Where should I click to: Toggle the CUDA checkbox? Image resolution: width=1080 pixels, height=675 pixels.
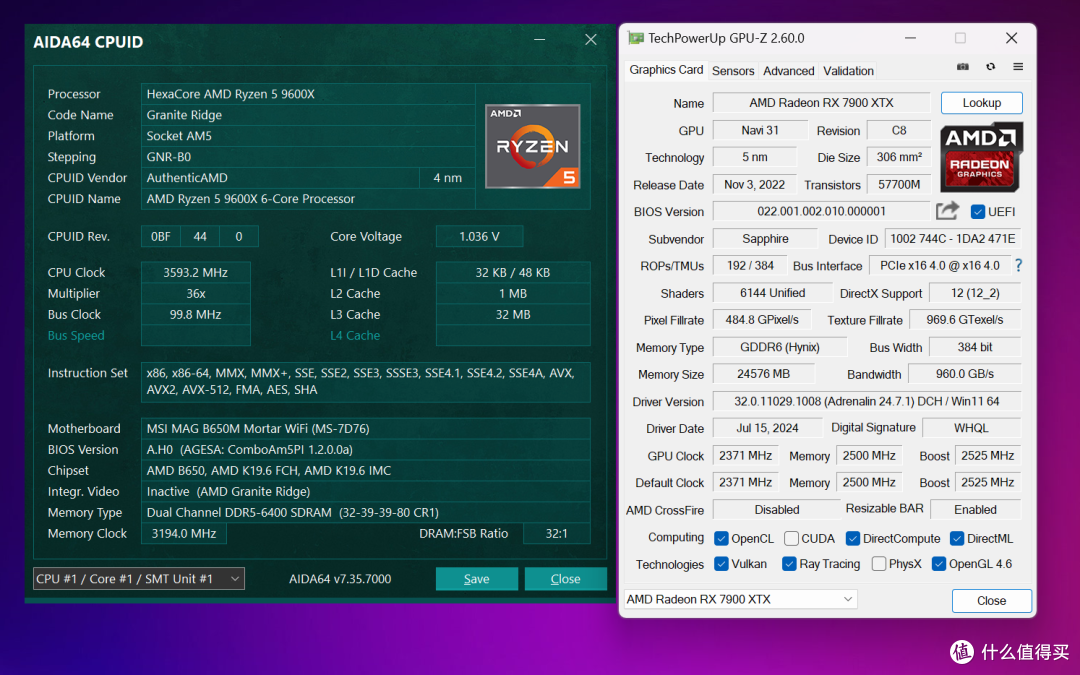791,538
